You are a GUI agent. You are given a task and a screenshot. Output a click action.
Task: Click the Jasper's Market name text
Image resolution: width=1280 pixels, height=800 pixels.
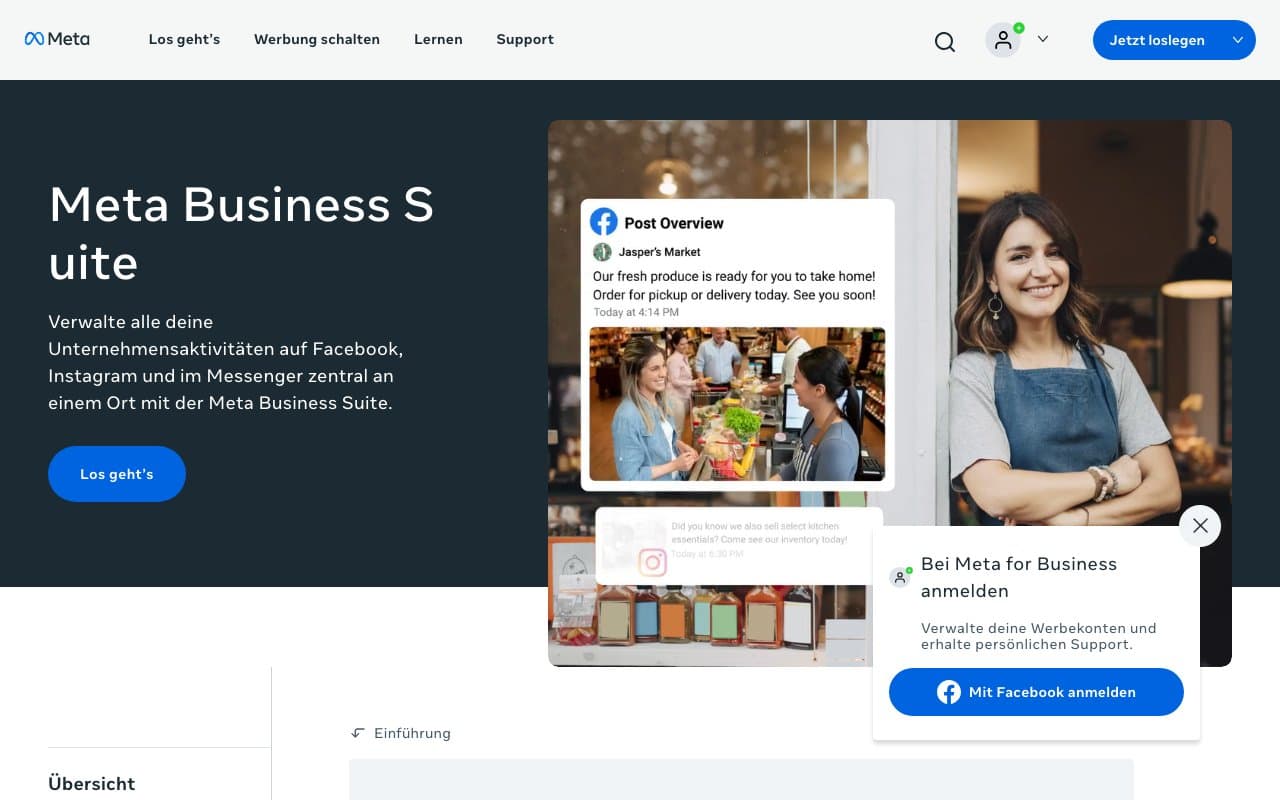click(660, 252)
